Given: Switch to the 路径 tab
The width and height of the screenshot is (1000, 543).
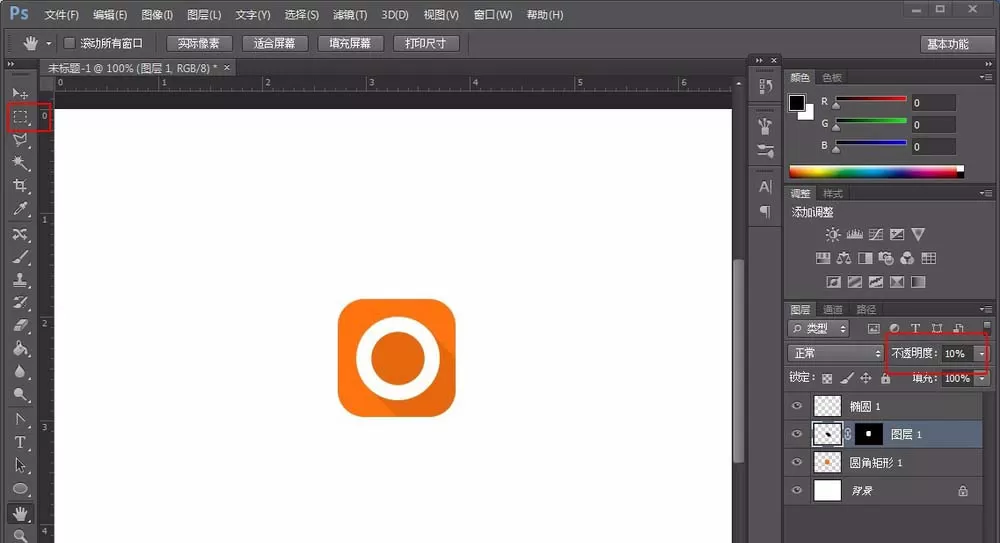Looking at the screenshot, I should [x=866, y=309].
